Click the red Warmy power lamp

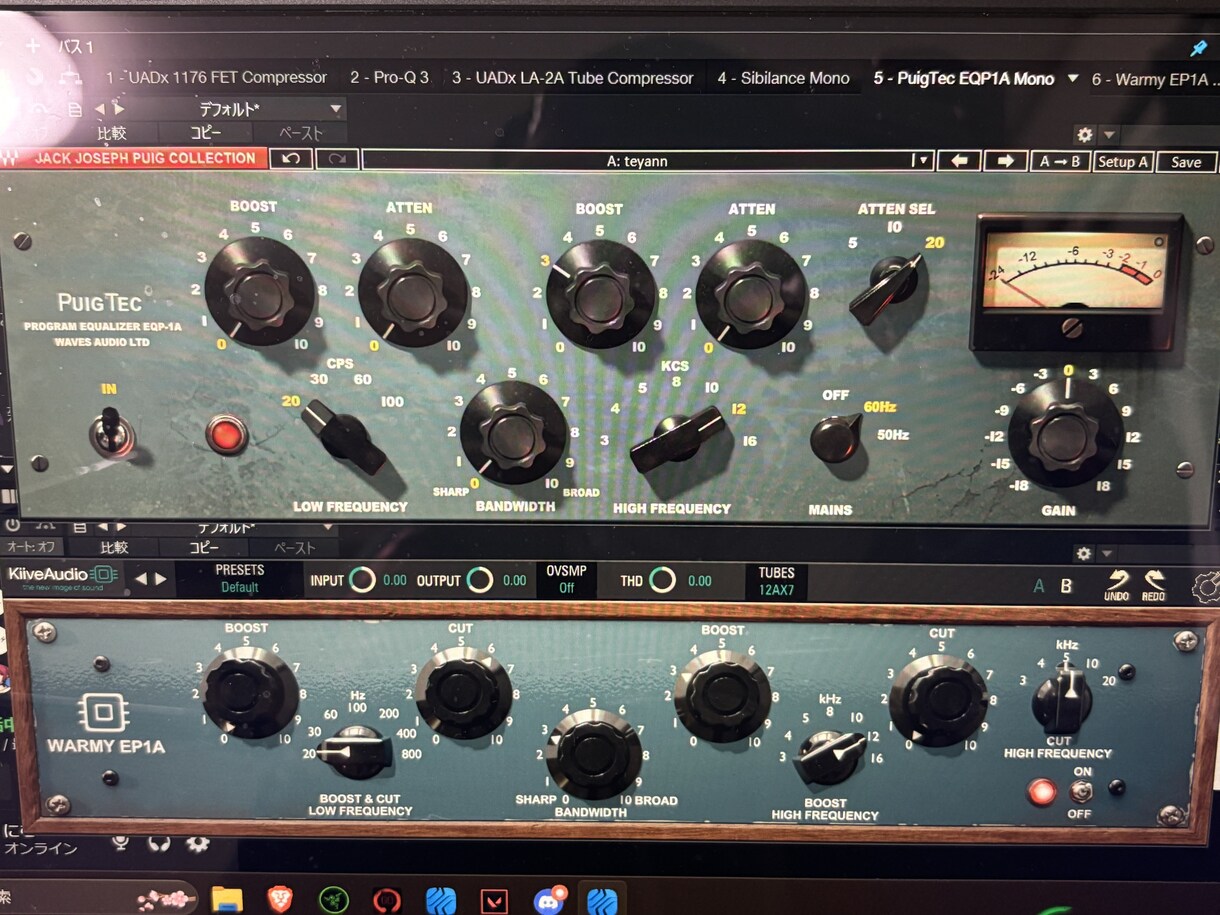pos(1042,793)
